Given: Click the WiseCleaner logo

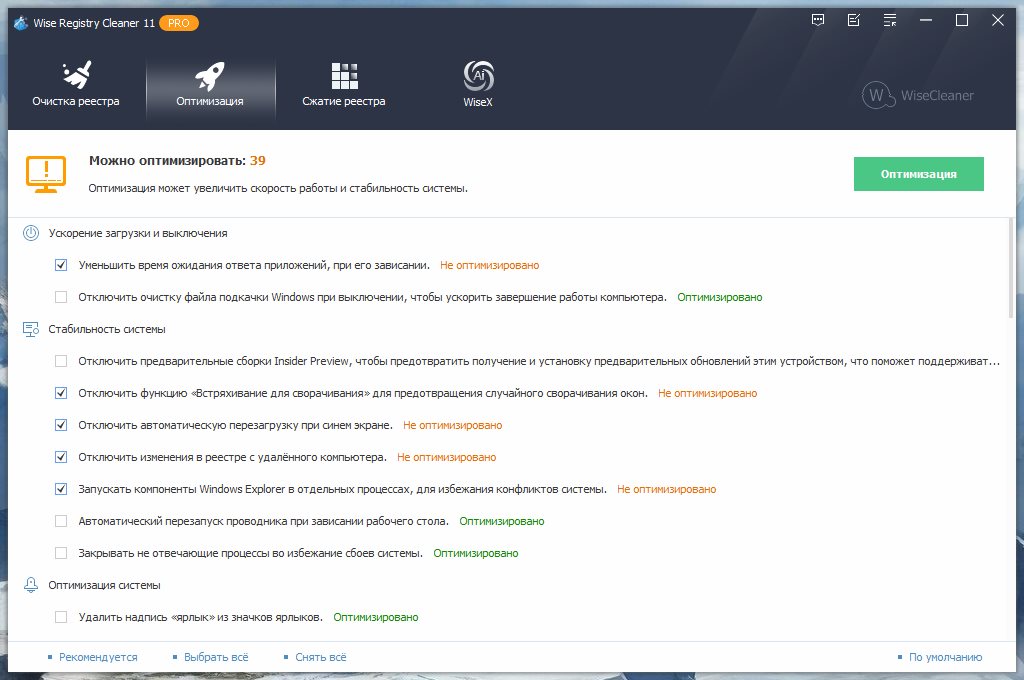Looking at the screenshot, I should [918, 96].
